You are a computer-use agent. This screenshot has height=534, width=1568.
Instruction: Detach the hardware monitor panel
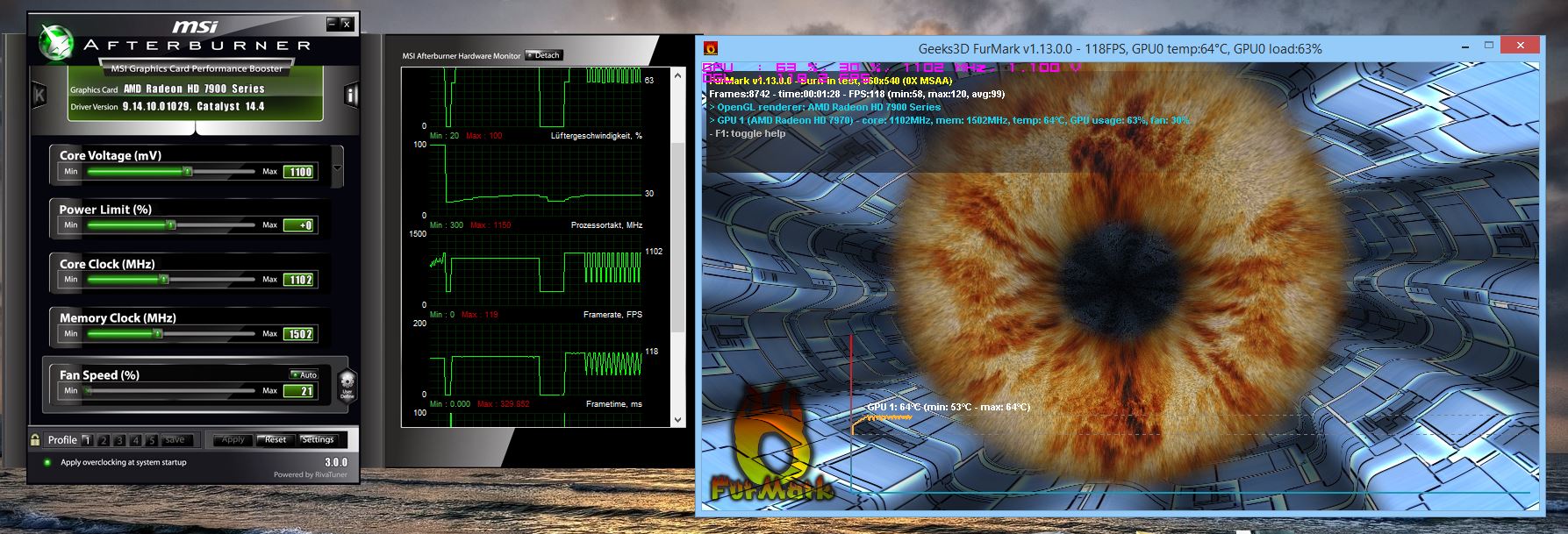pyautogui.click(x=543, y=55)
